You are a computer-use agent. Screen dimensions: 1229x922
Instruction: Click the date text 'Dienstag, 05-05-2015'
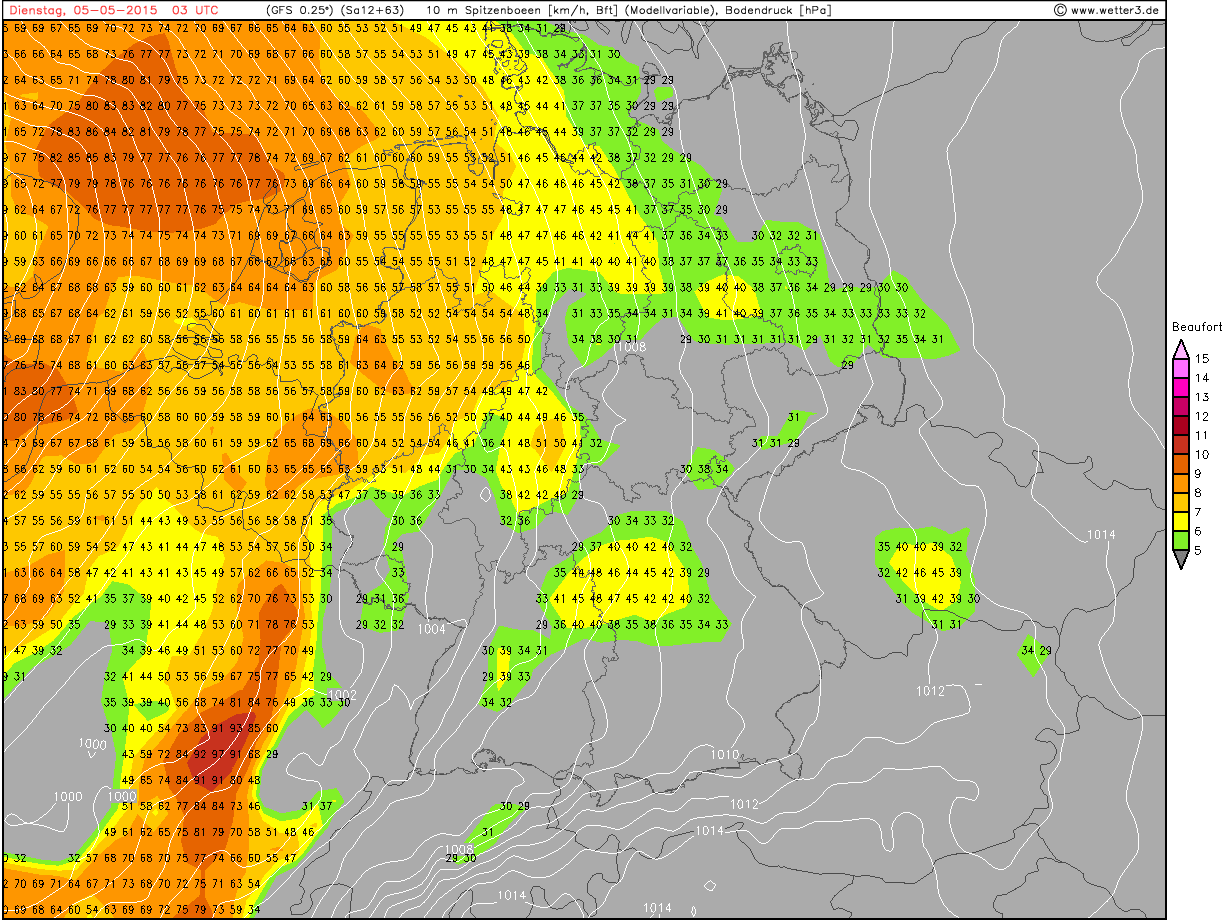82,10
